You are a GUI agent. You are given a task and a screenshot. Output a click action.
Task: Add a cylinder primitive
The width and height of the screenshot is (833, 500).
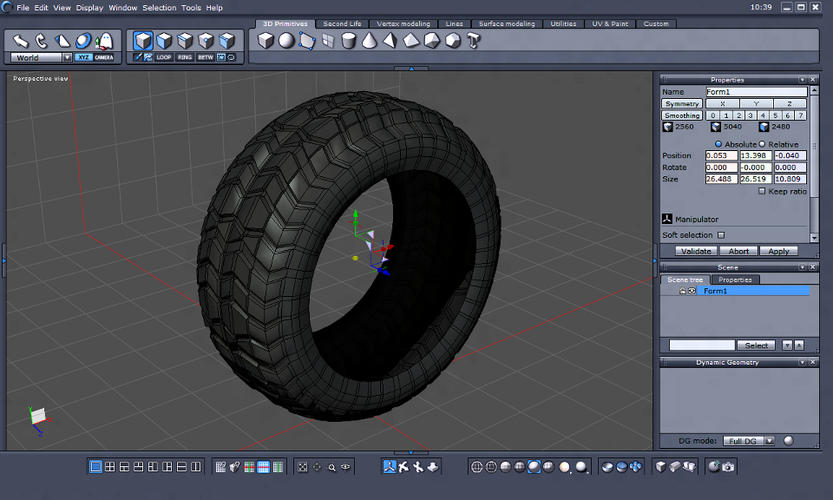(x=348, y=40)
